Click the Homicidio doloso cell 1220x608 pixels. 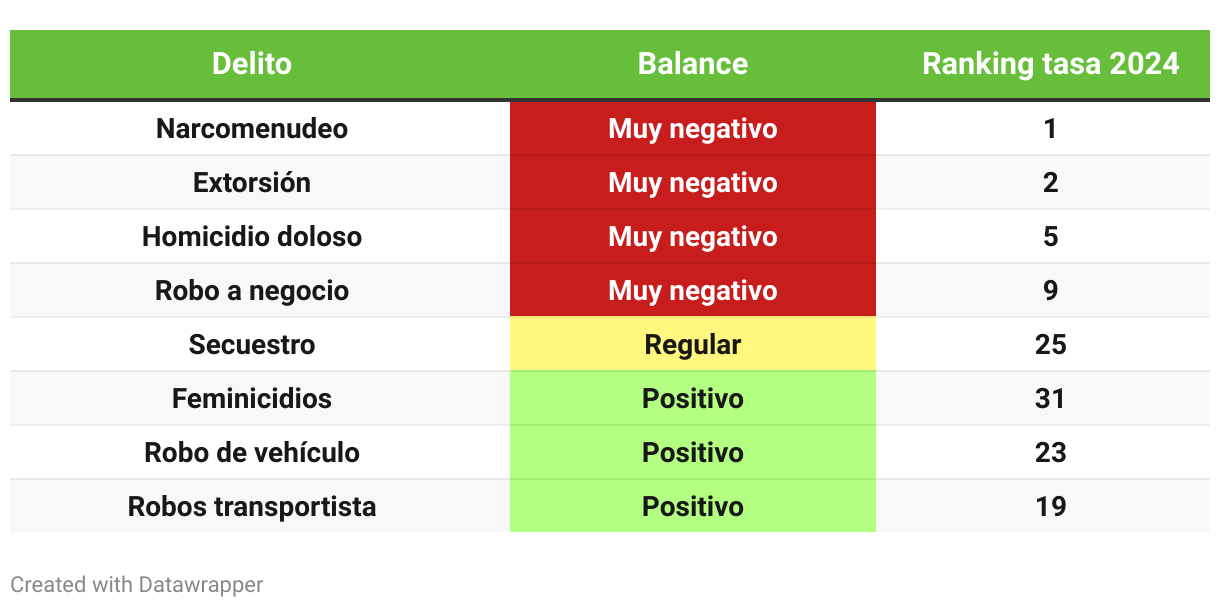[x=252, y=237]
